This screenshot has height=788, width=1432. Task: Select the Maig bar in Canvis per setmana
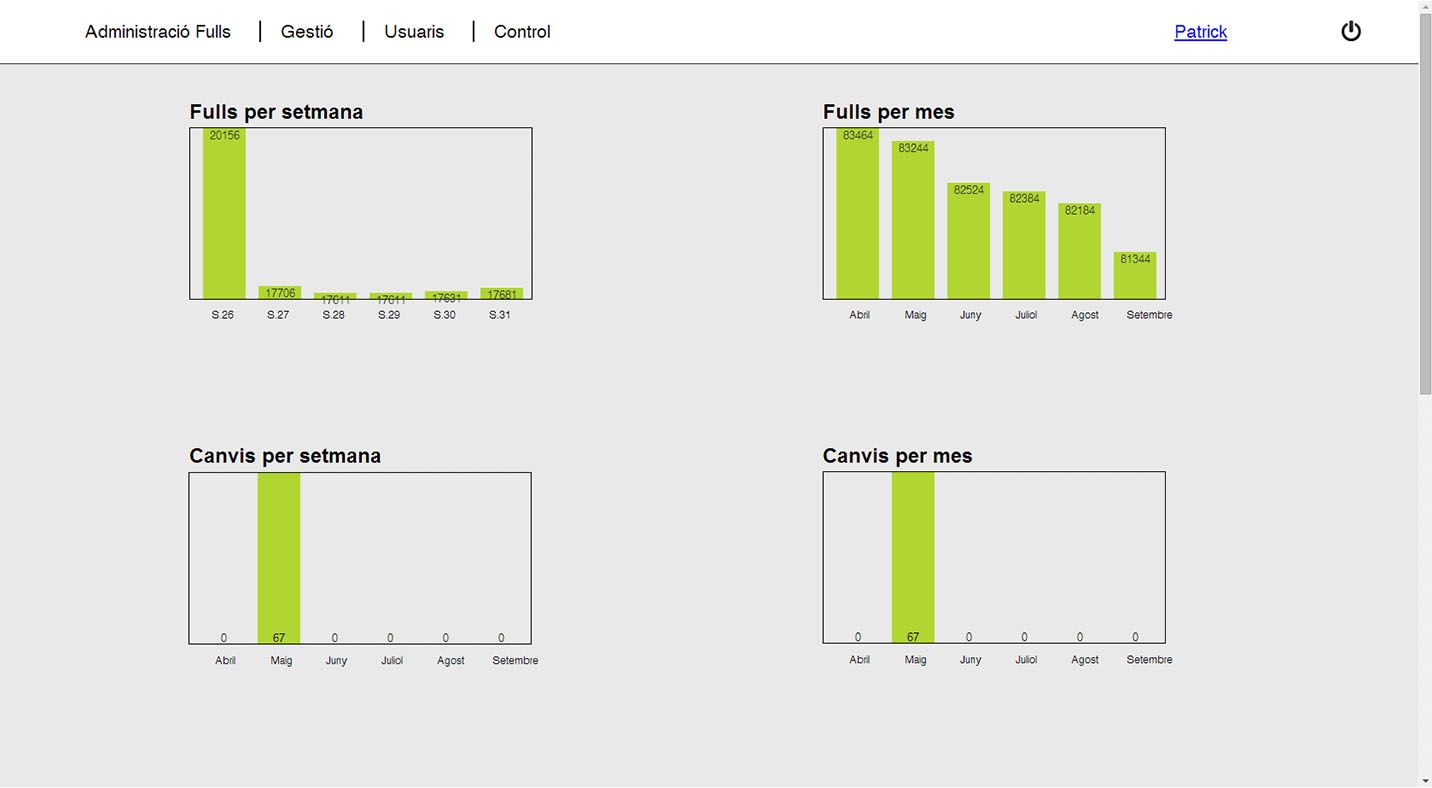[279, 558]
